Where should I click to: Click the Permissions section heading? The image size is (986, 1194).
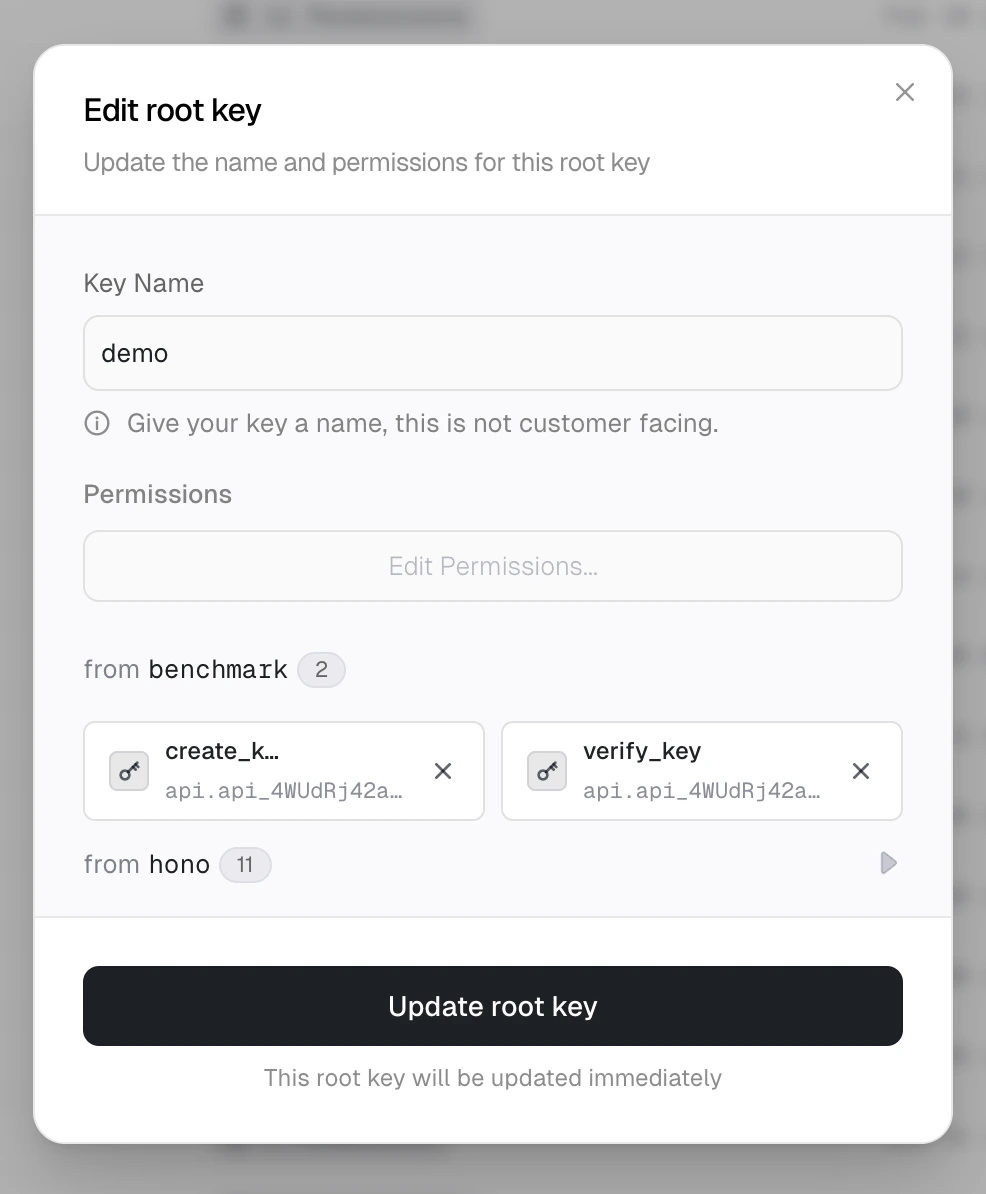tap(157, 493)
